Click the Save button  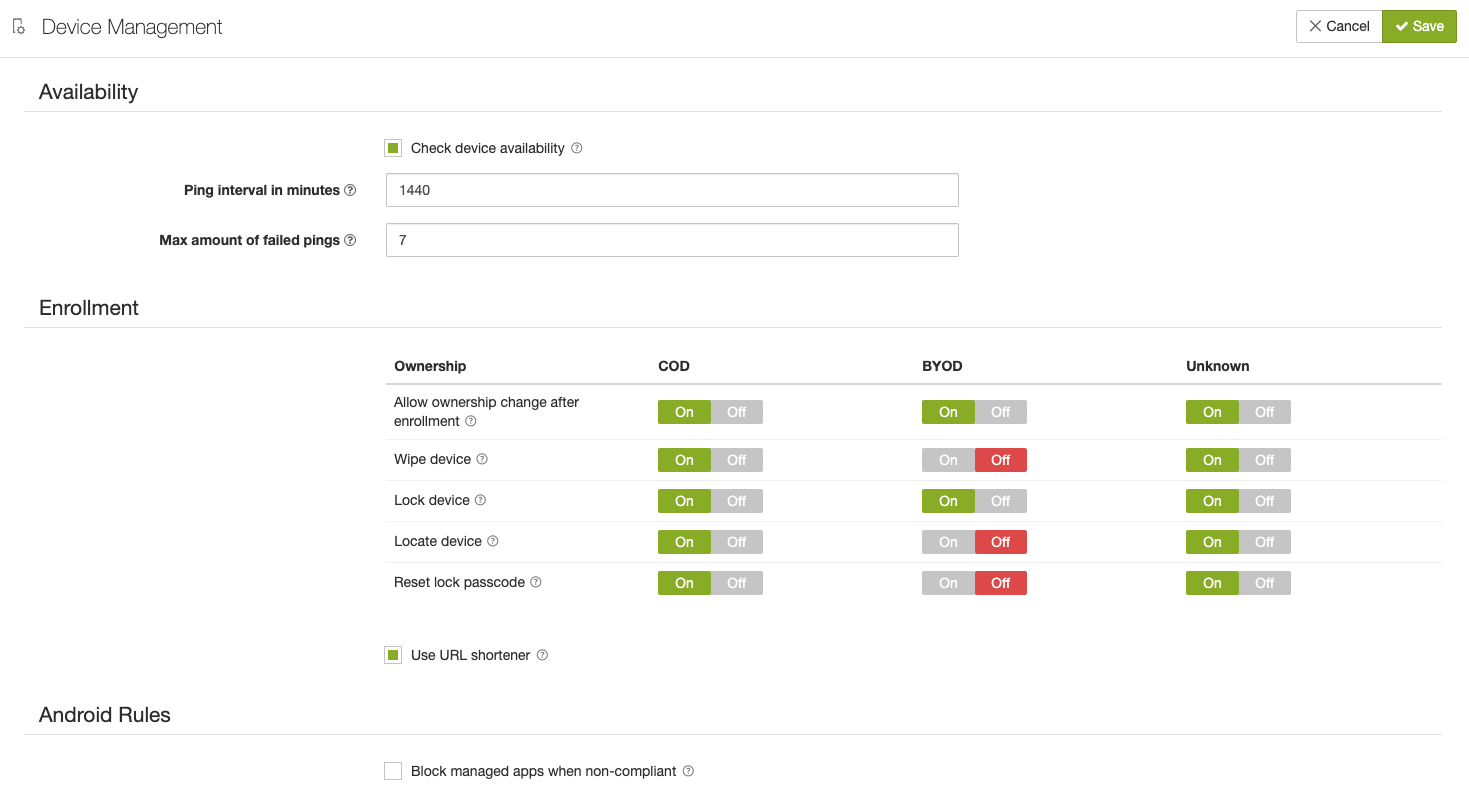pyautogui.click(x=1419, y=26)
